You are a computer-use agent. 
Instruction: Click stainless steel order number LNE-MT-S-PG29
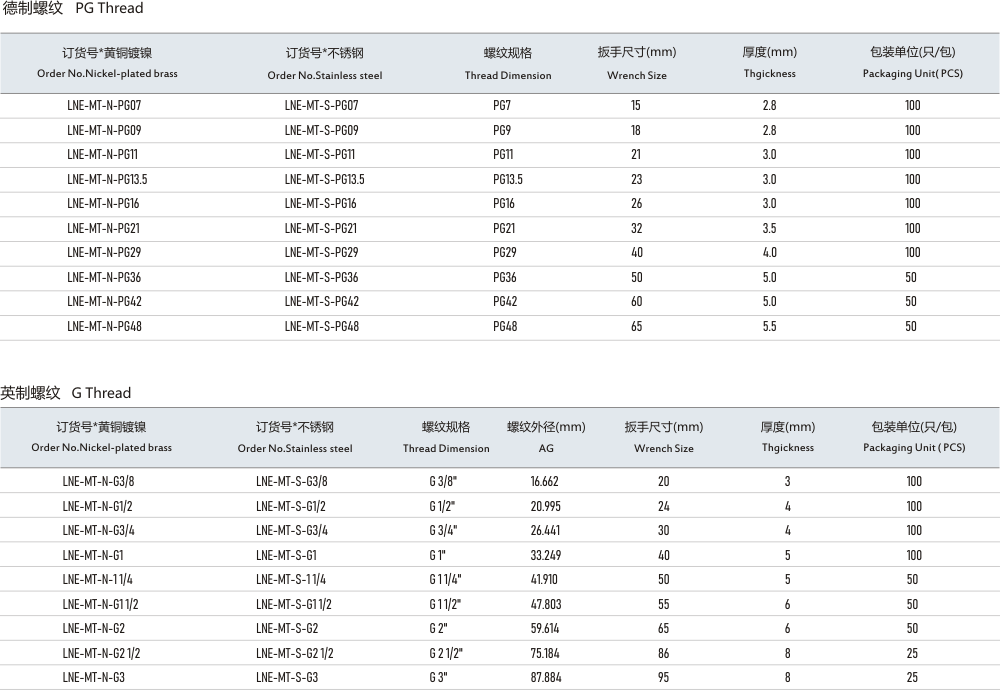[321, 253]
